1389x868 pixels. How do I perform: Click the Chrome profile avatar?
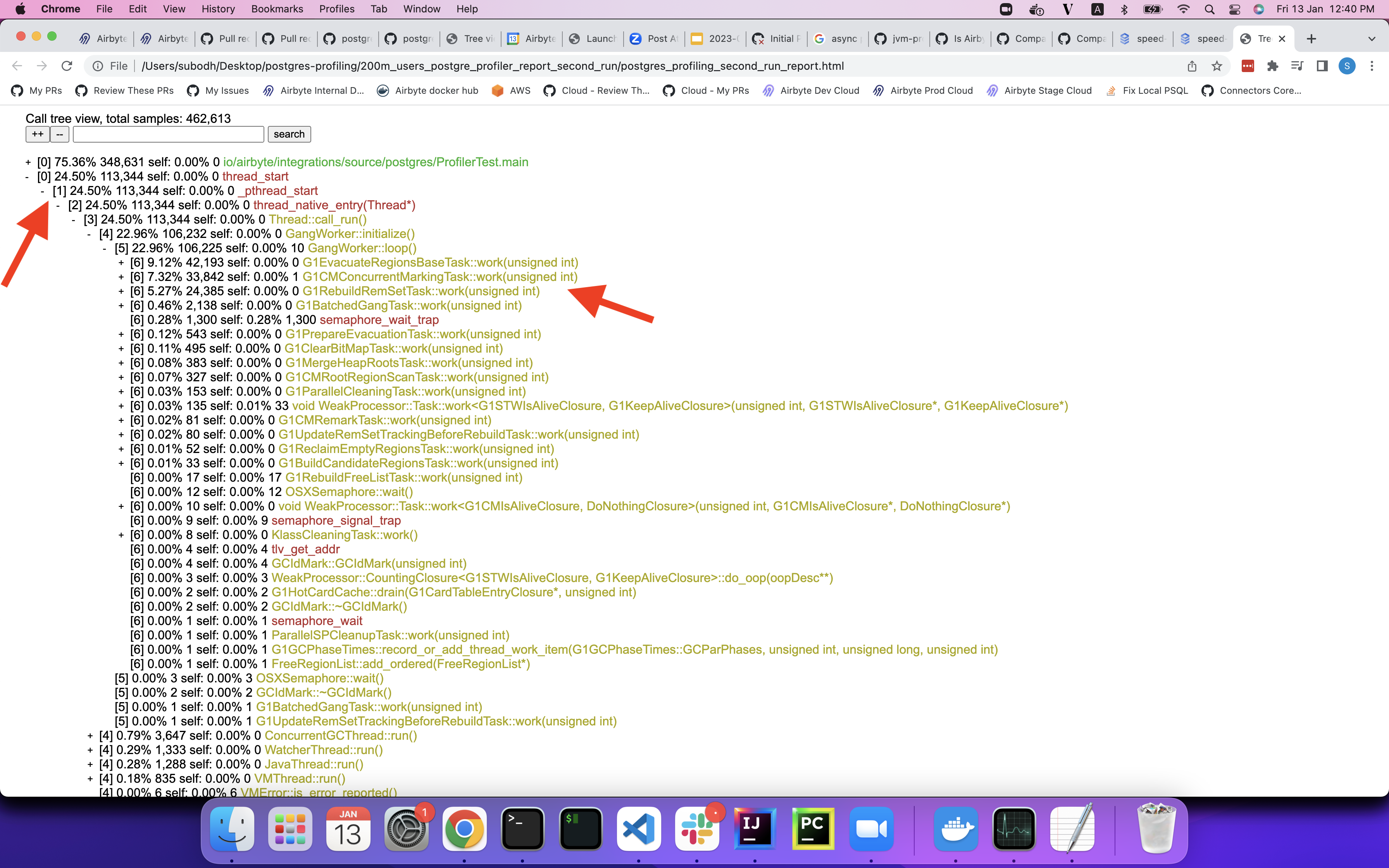point(1347,65)
